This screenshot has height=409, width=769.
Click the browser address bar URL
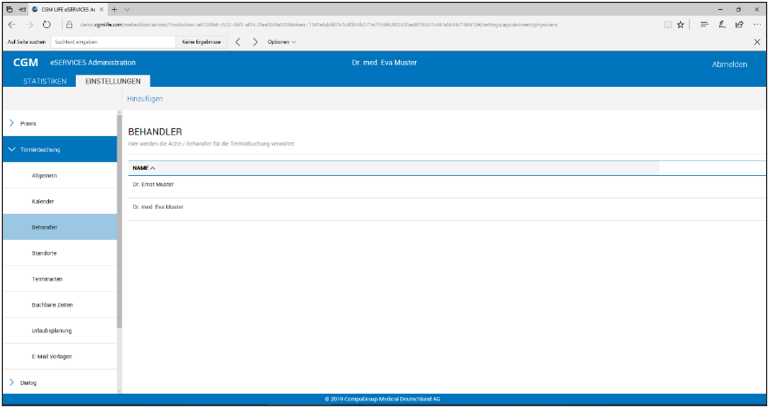(318, 25)
